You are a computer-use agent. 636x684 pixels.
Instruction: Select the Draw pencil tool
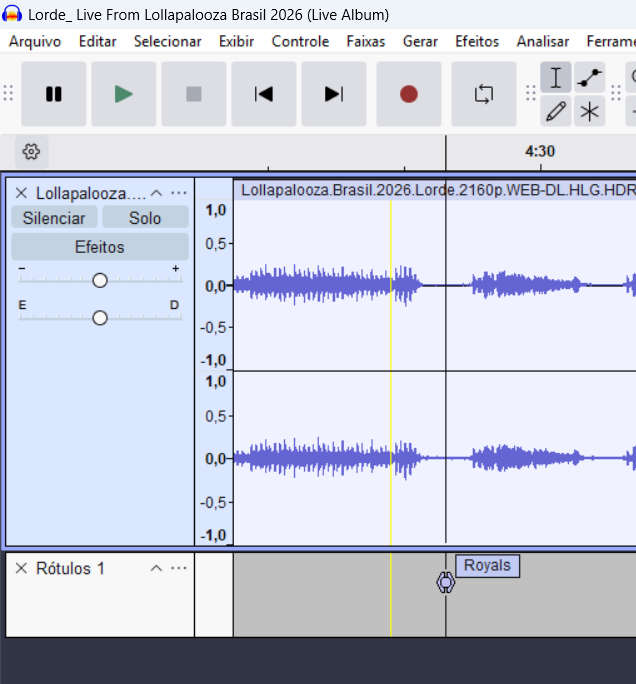point(556,111)
